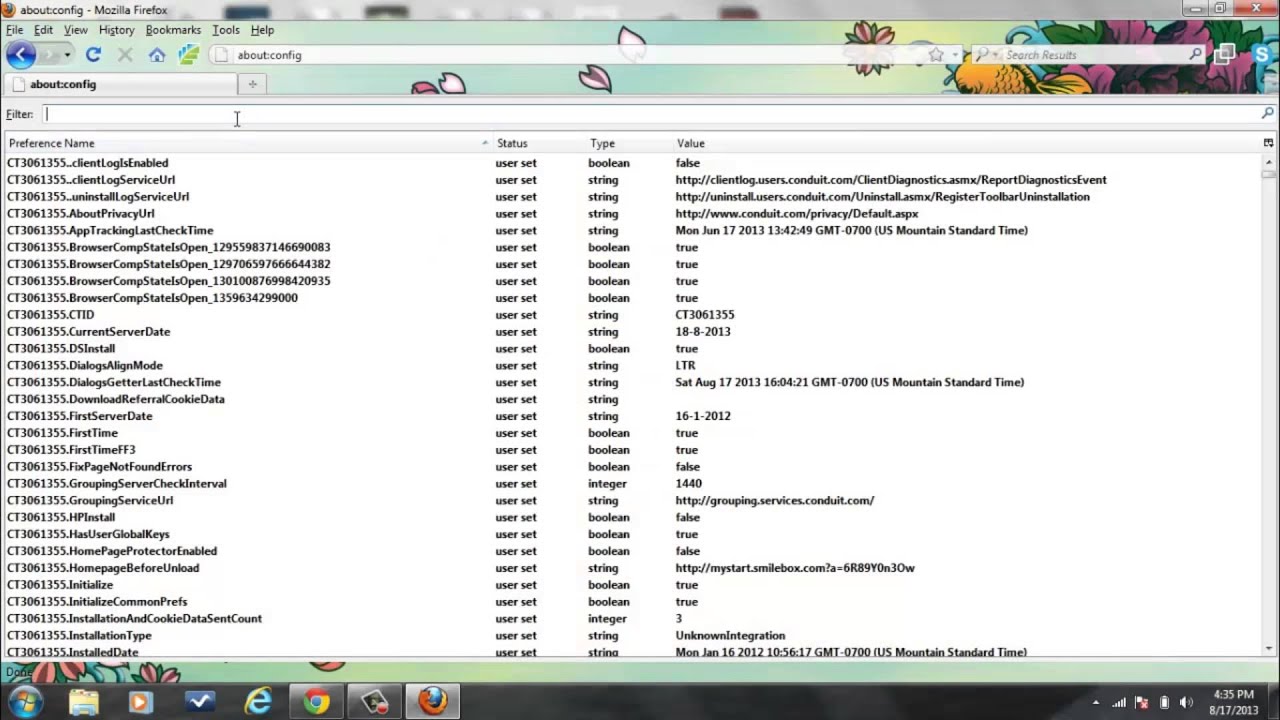Open a new tab with the plus button
1280x720 pixels.
(252, 84)
